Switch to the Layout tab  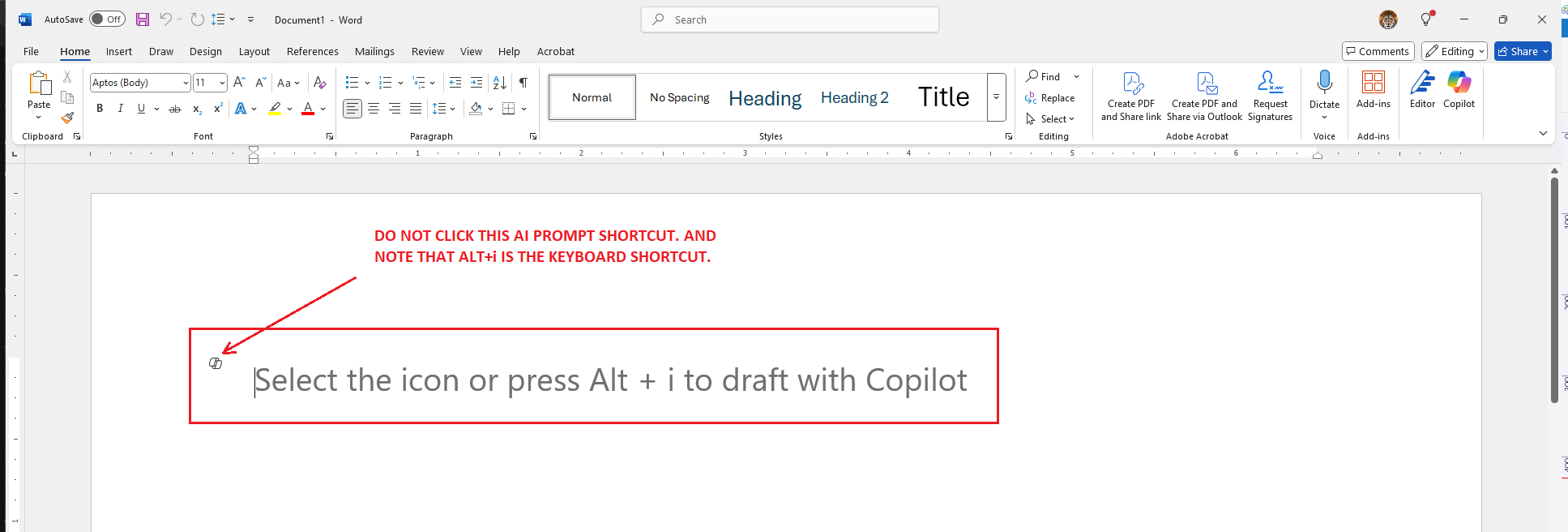click(x=254, y=51)
